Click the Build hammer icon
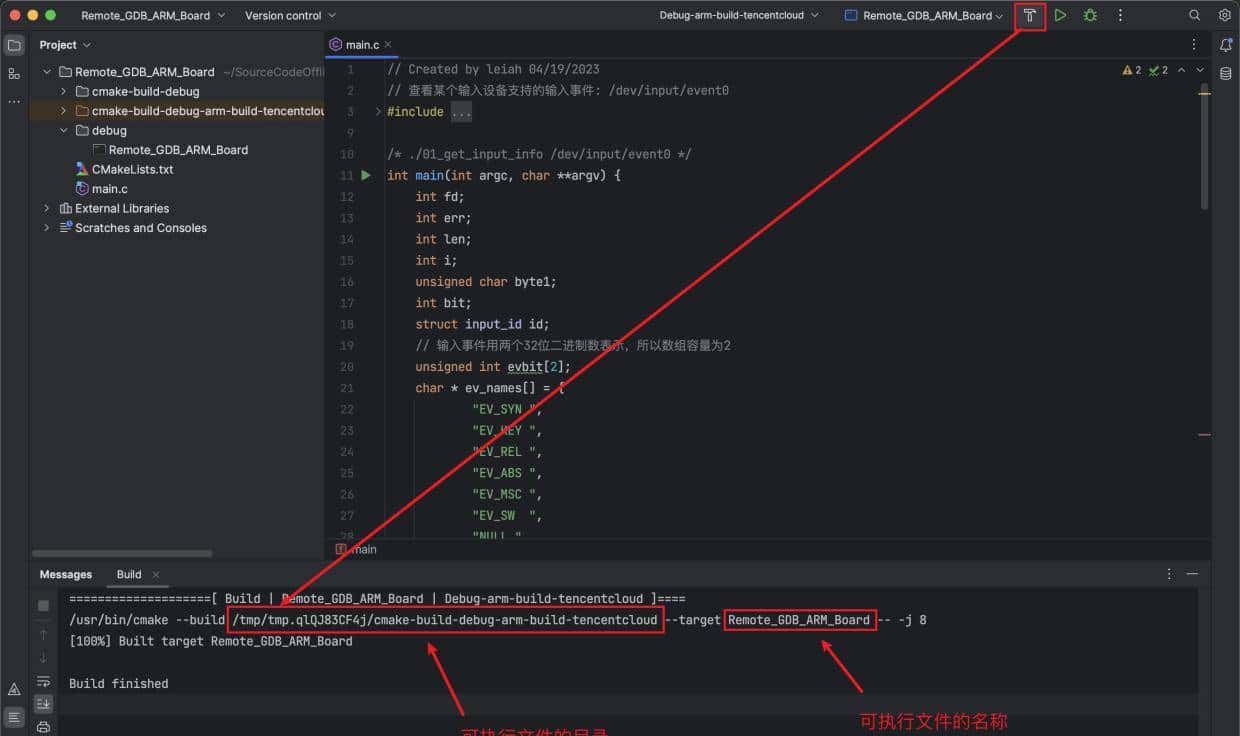The height and width of the screenshot is (736, 1240). [x=1029, y=16]
